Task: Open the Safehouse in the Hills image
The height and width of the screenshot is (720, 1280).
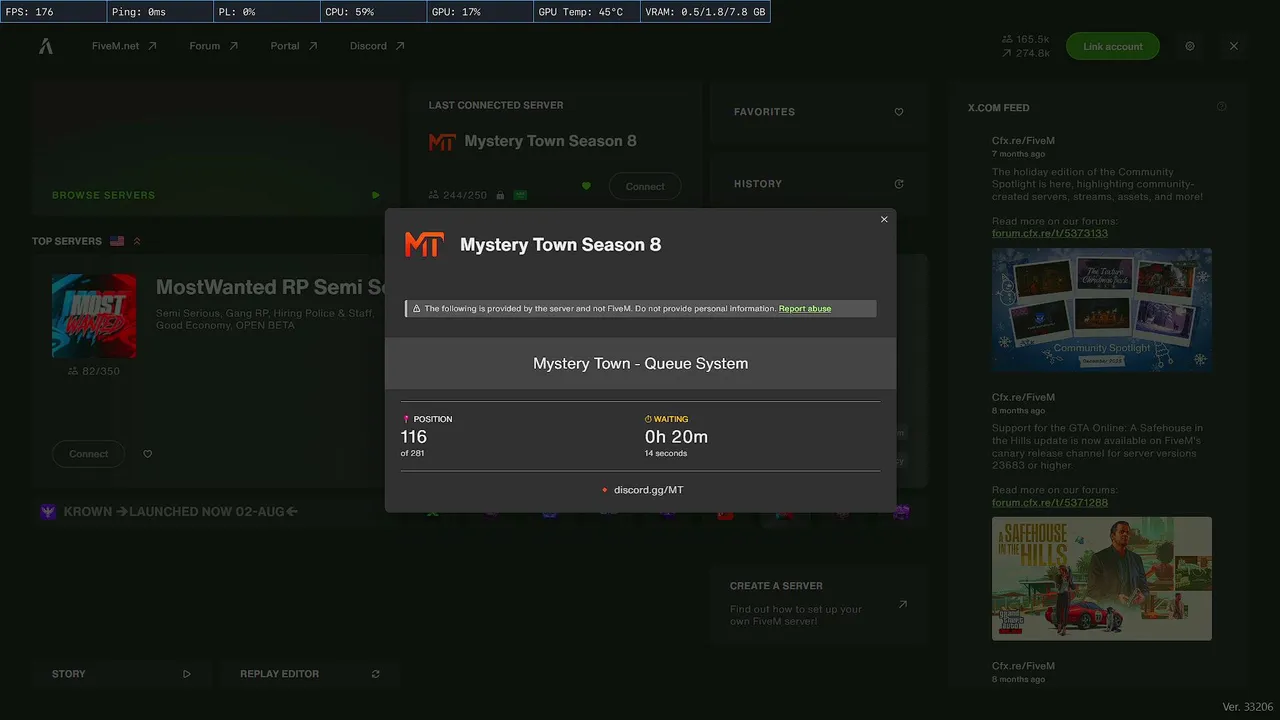Action: pos(1102,578)
